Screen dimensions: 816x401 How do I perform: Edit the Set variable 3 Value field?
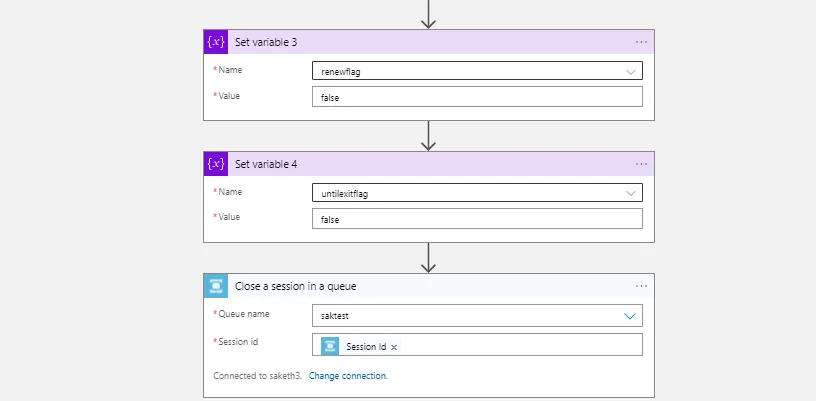point(477,97)
